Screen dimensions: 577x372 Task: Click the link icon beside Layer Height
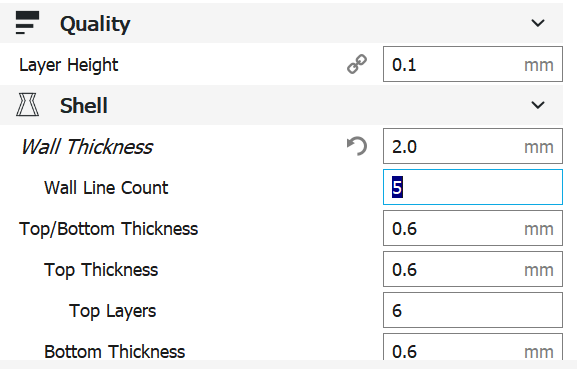357,64
